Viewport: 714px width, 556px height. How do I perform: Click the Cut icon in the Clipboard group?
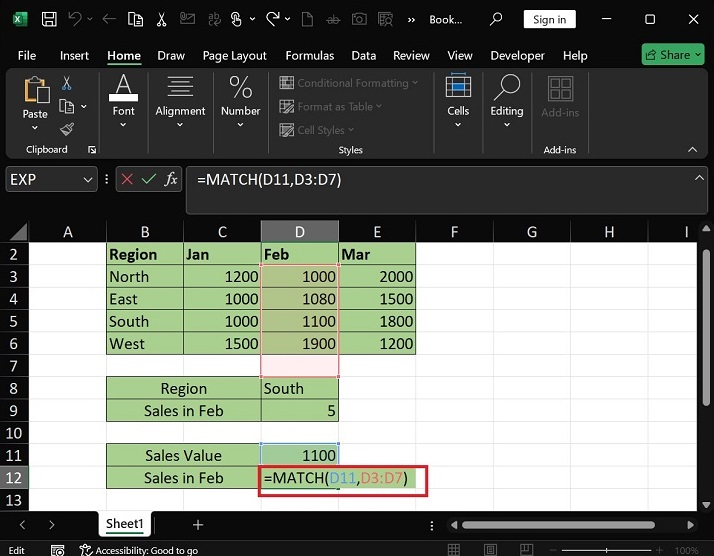[x=66, y=83]
